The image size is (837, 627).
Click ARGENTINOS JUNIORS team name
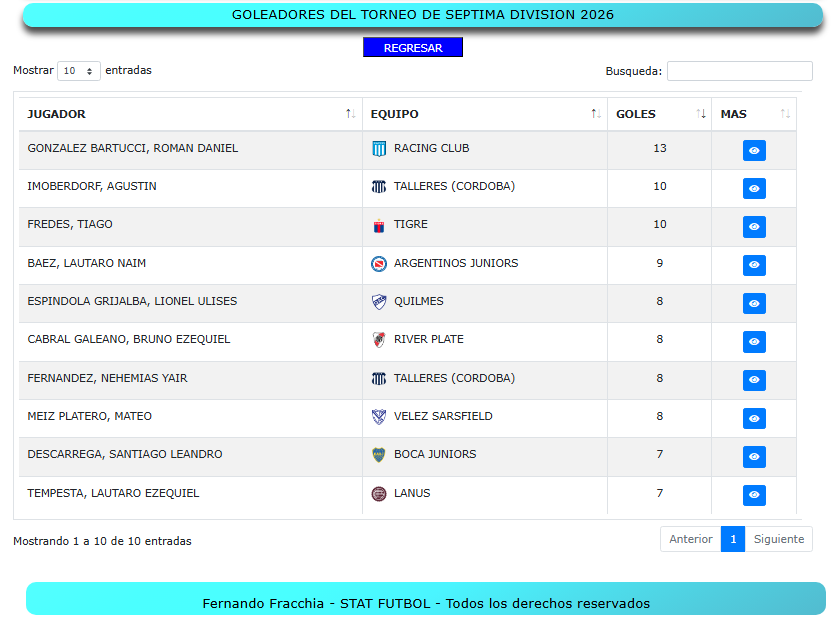click(456, 263)
